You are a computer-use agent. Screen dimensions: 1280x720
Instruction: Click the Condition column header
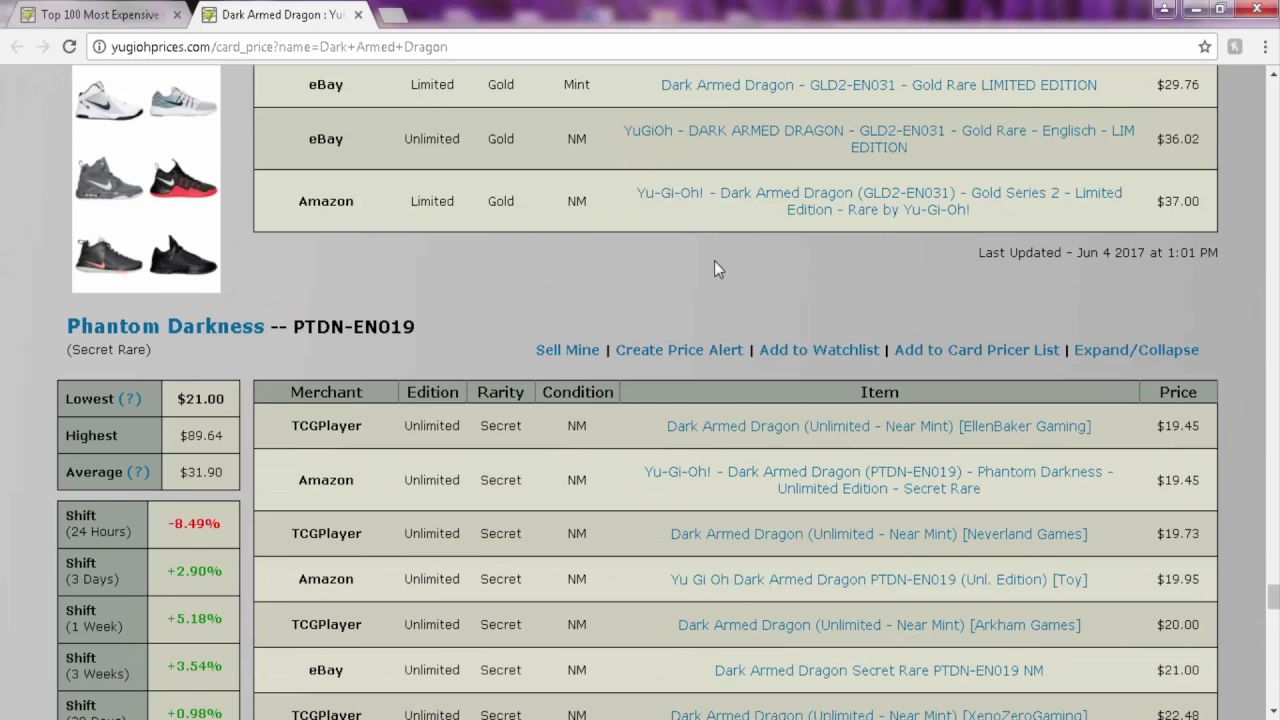tap(577, 392)
